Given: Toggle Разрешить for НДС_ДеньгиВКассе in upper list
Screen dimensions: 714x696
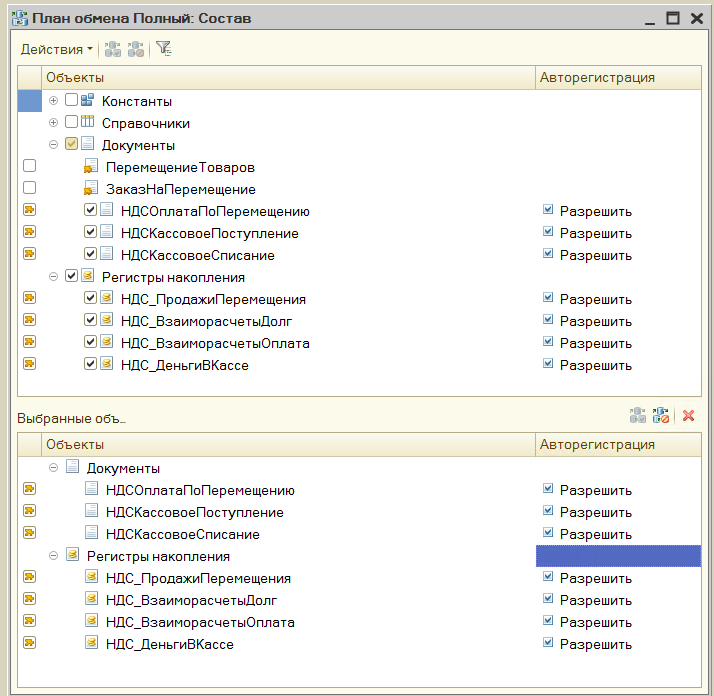Looking at the screenshot, I should [x=548, y=363].
